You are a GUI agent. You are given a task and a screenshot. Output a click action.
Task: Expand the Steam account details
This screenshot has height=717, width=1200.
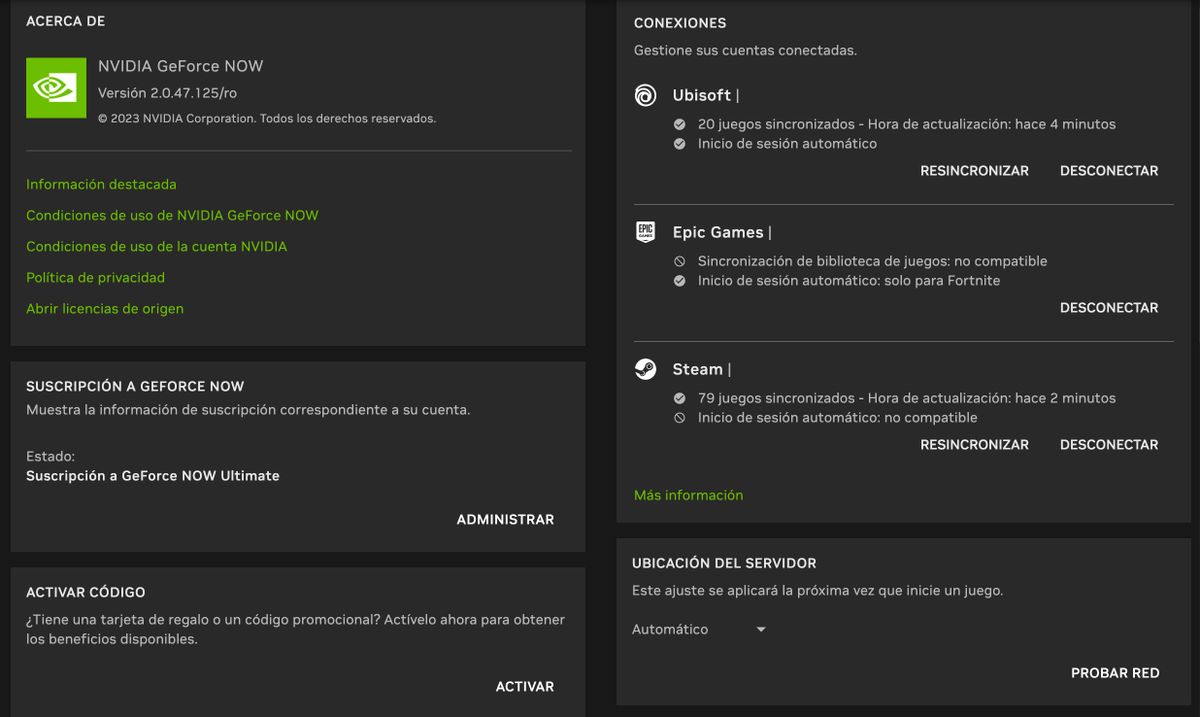[x=699, y=369]
